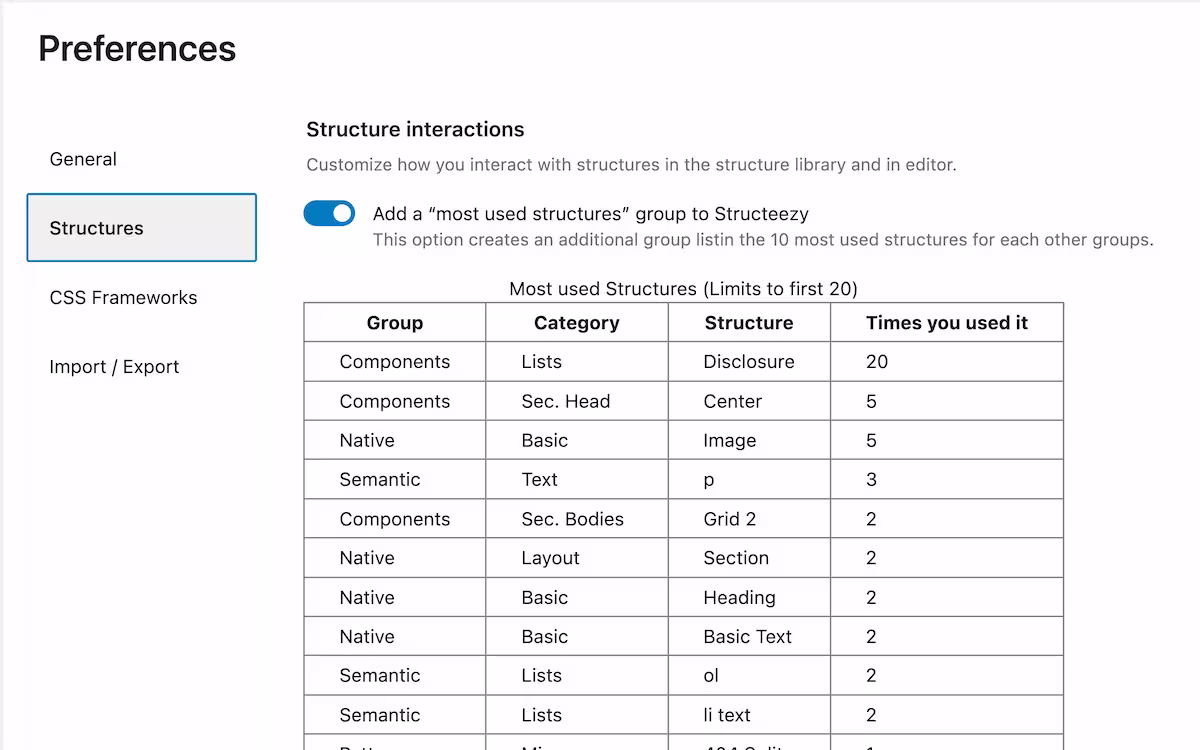Screen dimensions: 1200x750
Task: Select the Basic Text structure cell
Action: [747, 637]
